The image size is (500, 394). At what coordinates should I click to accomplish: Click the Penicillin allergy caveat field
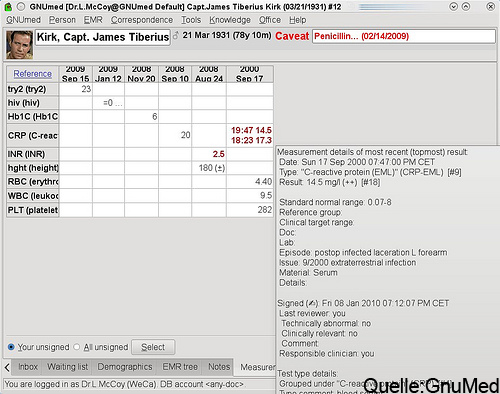click(x=404, y=36)
